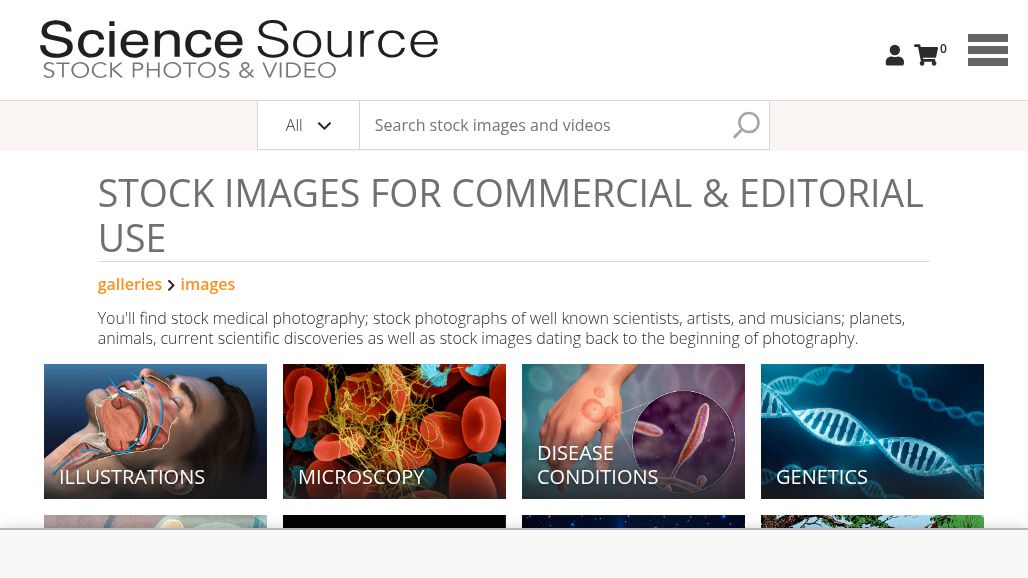This screenshot has height=578, width=1028.
Task: Follow the galleries breadcrumb link
Action: [129, 284]
